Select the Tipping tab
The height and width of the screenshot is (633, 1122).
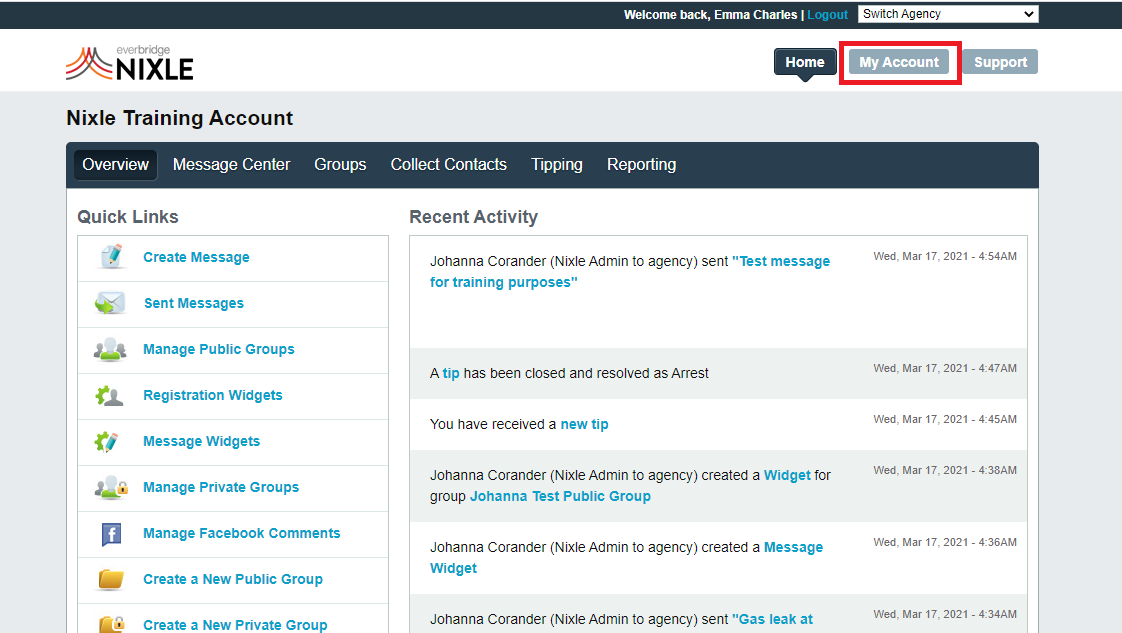556,165
